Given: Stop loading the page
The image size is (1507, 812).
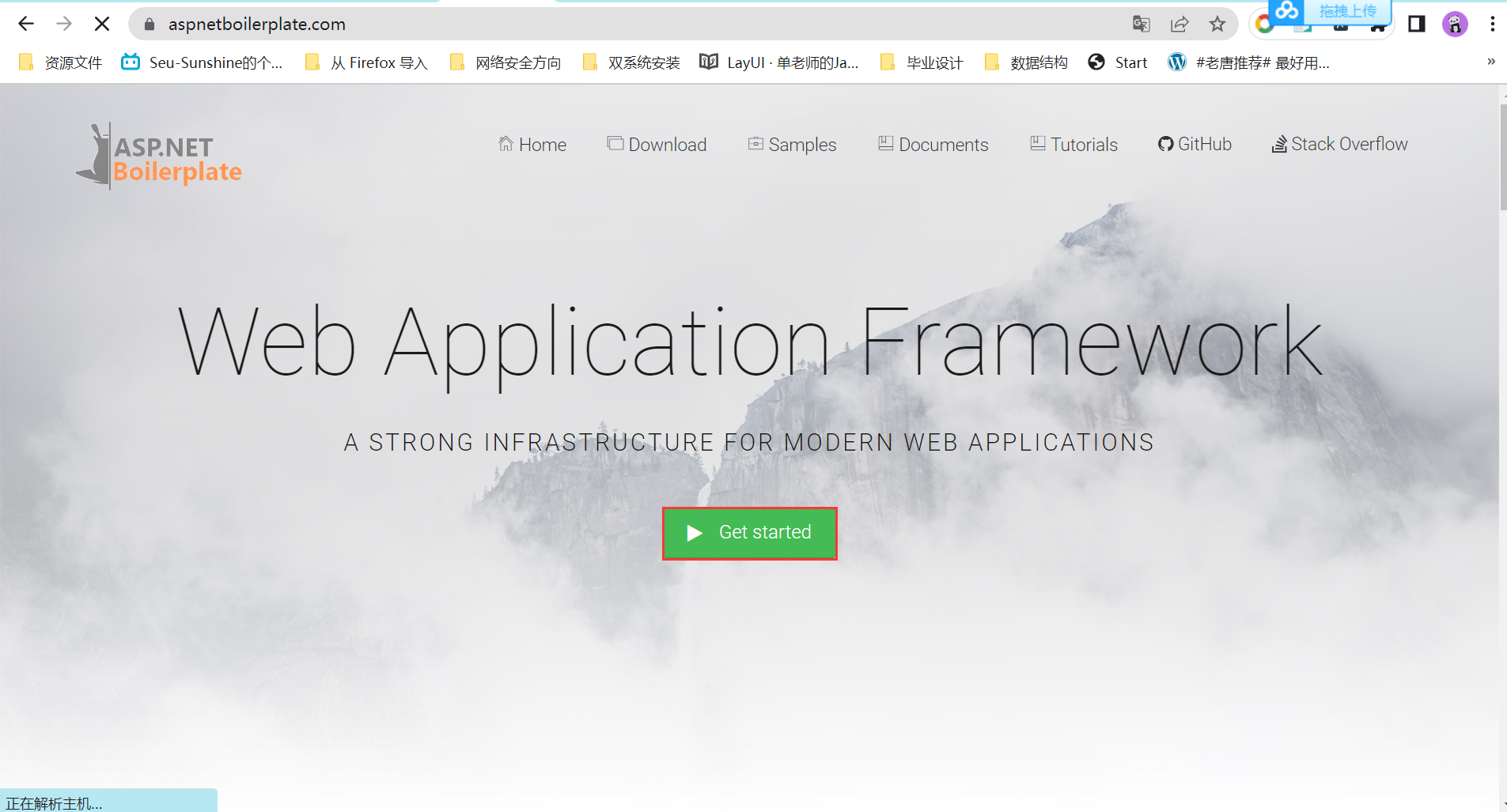Looking at the screenshot, I should tap(102, 24).
